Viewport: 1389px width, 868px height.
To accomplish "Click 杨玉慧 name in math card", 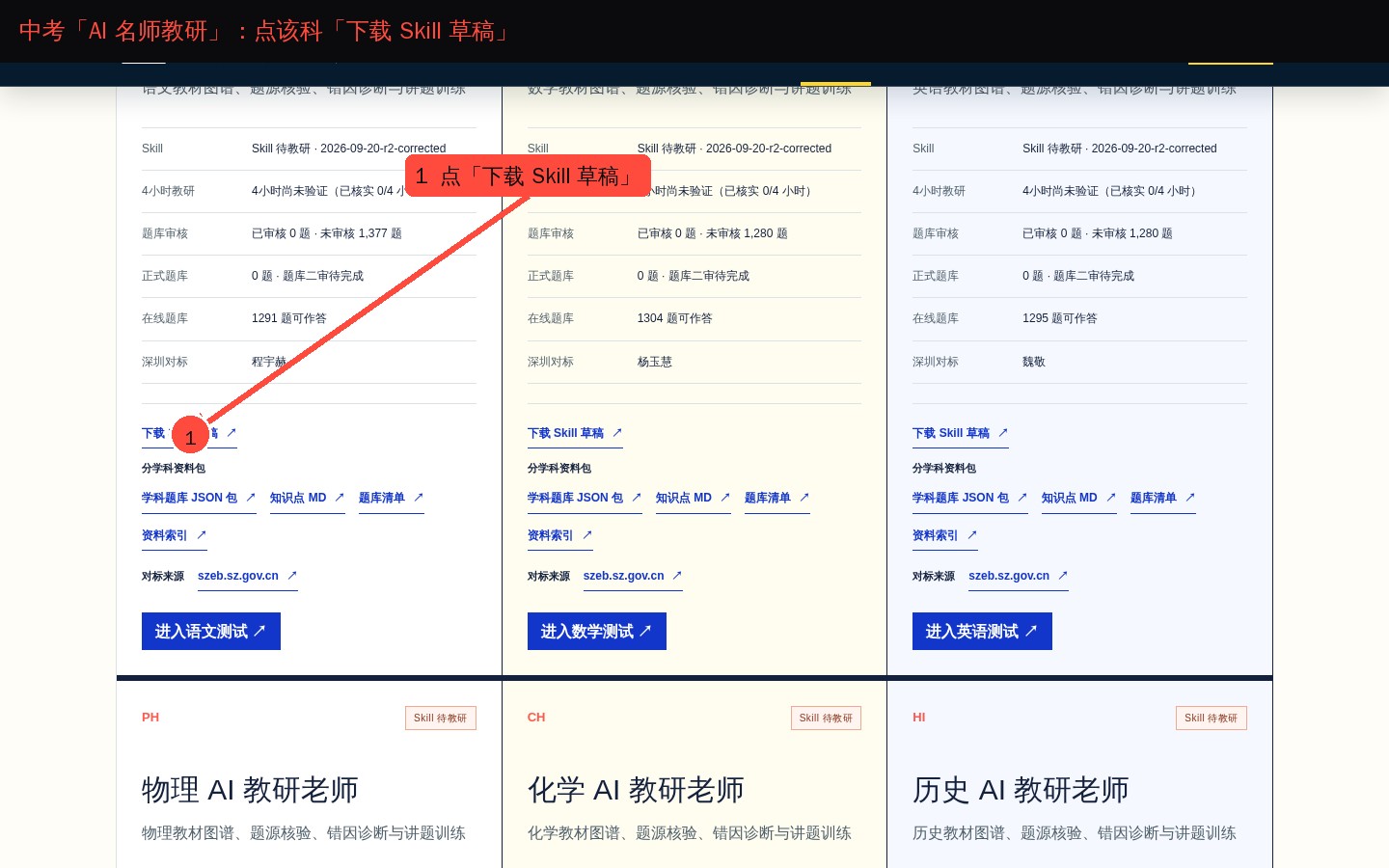I will [x=655, y=363].
